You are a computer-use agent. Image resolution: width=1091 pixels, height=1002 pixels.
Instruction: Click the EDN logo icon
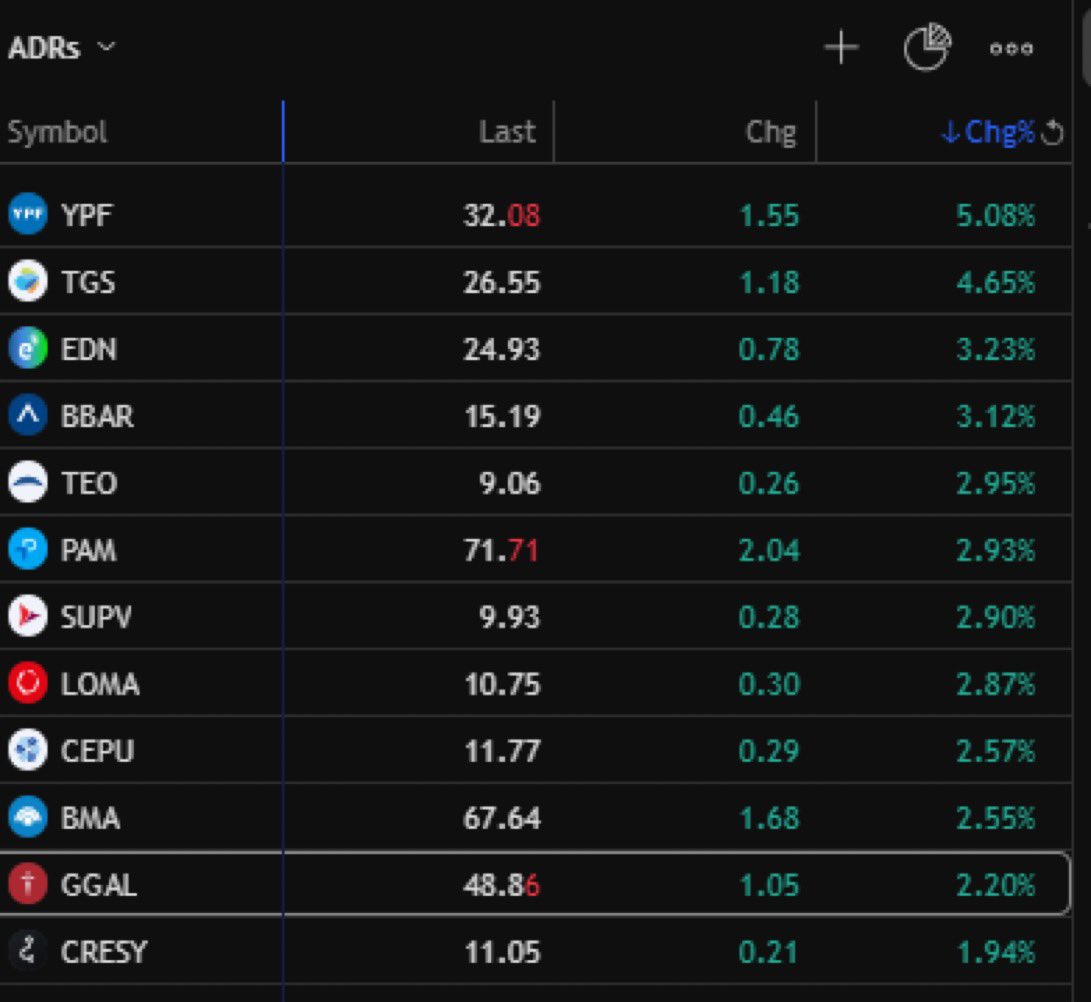coord(28,348)
